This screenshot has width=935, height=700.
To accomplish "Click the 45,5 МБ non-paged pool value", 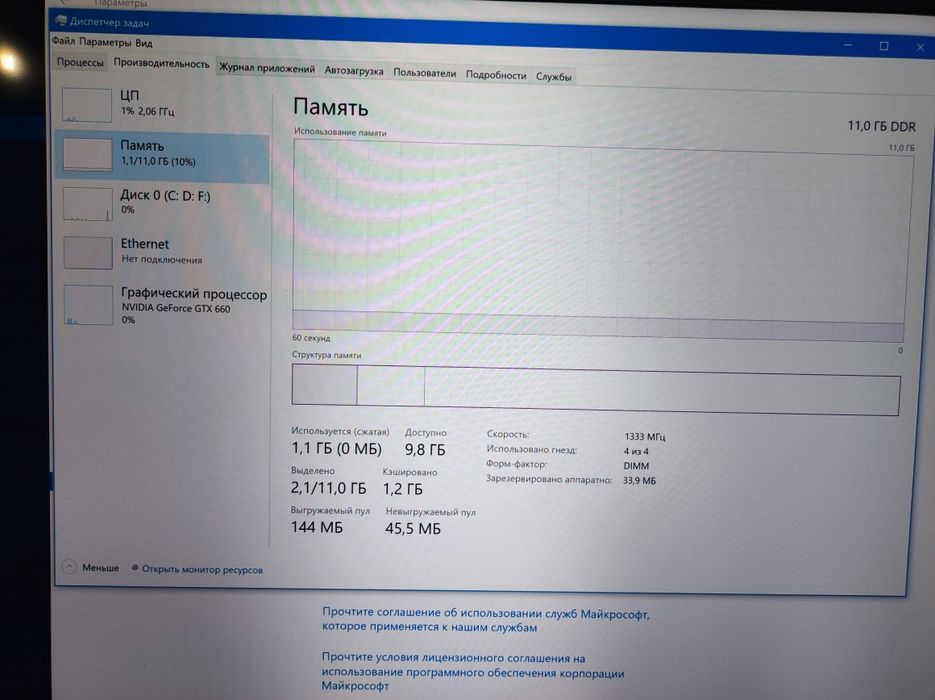I will point(413,528).
